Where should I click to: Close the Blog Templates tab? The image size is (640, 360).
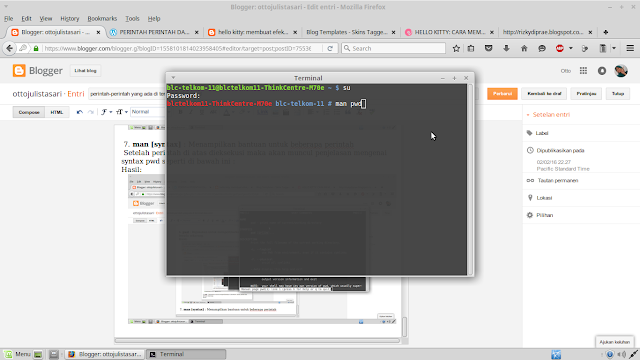393,32
